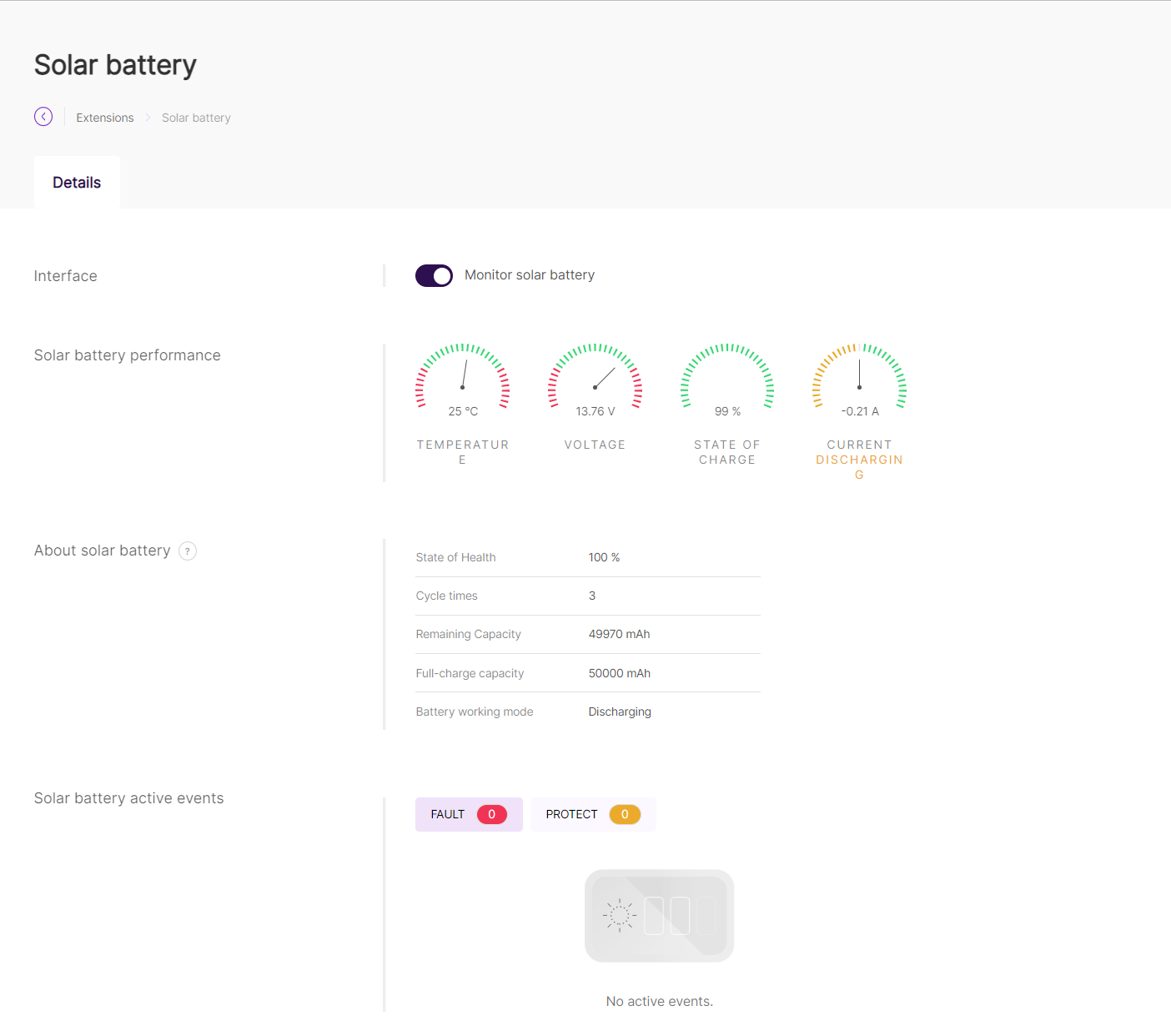
Task: Click the back arrow icon above breadcrumb
Action: point(43,116)
